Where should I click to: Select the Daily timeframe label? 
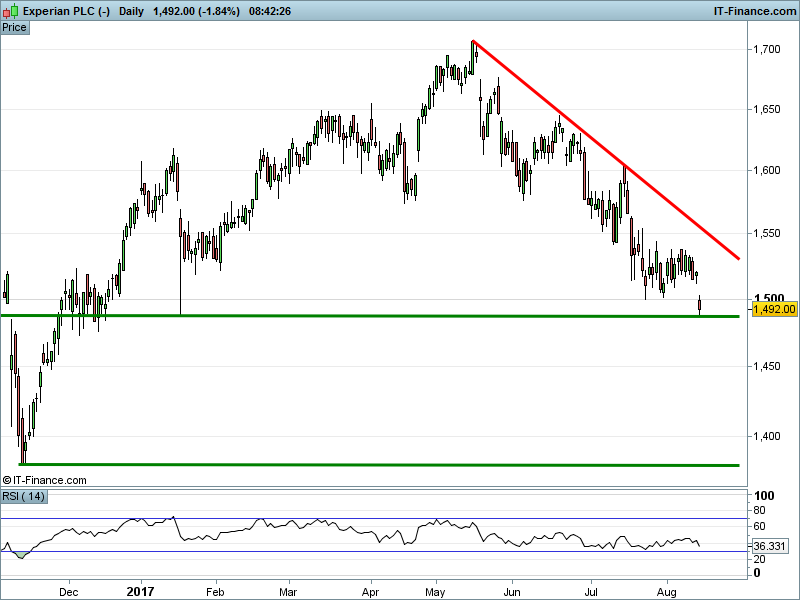(132, 11)
